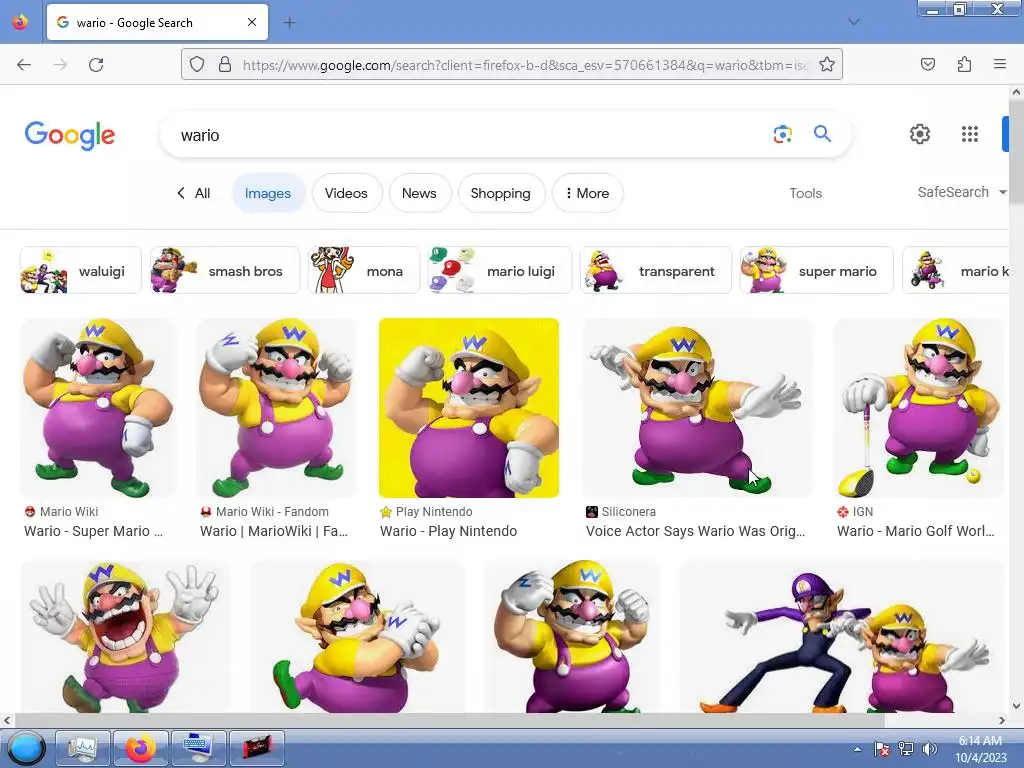Open the News tab
This screenshot has width=1024, height=768.
(419, 193)
